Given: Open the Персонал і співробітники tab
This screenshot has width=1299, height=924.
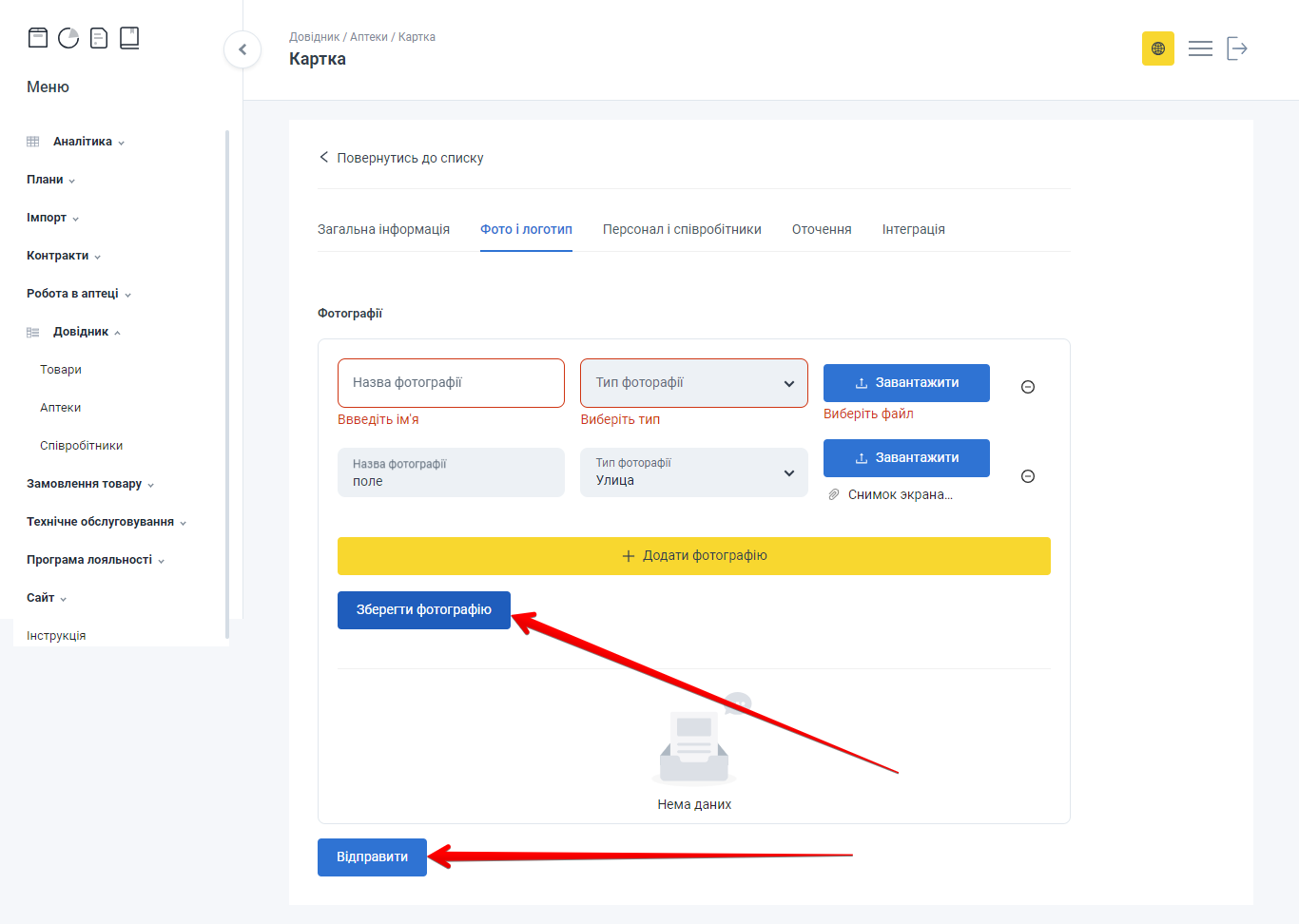Looking at the screenshot, I should pos(681,229).
